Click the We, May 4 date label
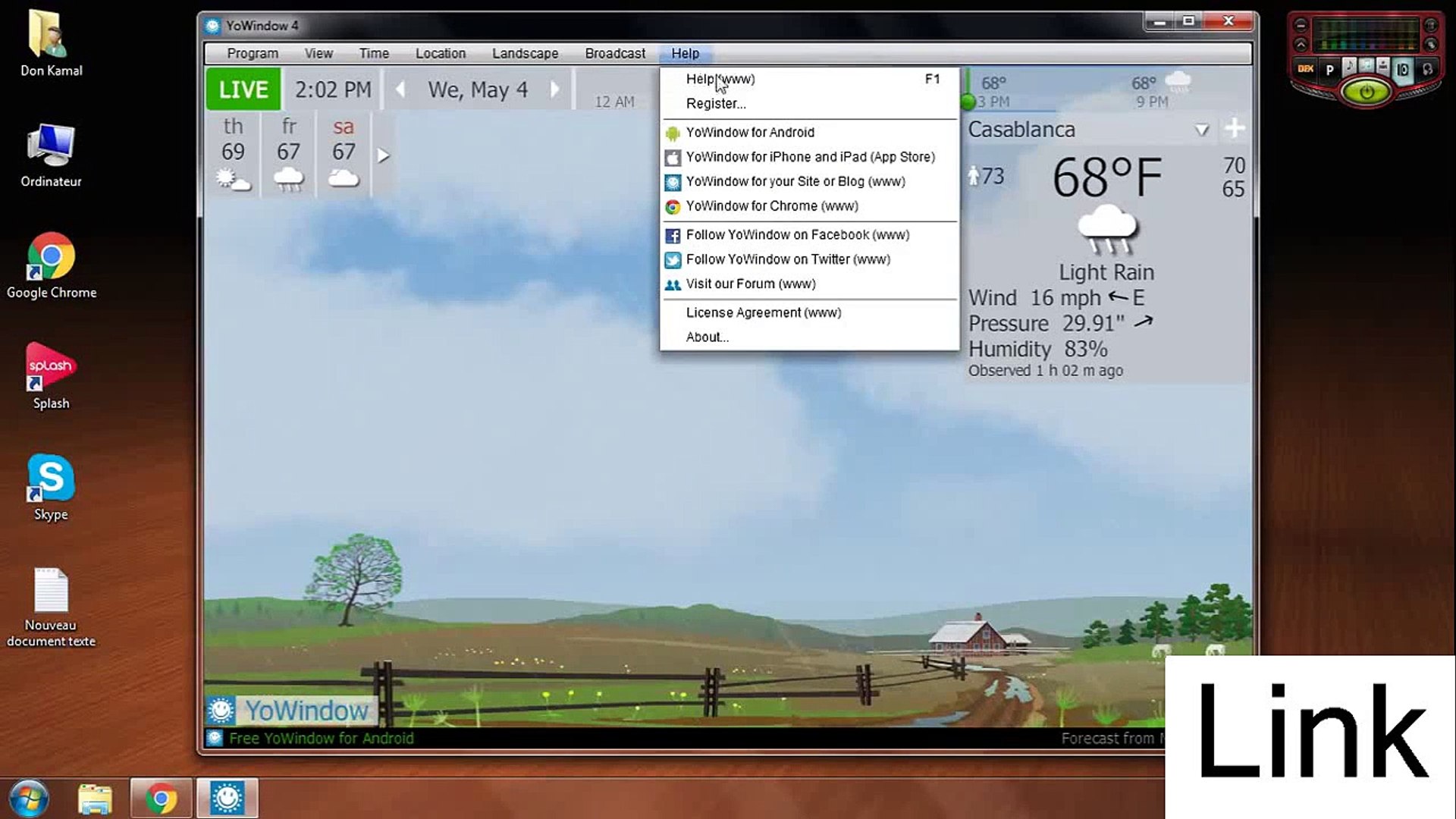Viewport: 1456px width, 819px height. 478,89
